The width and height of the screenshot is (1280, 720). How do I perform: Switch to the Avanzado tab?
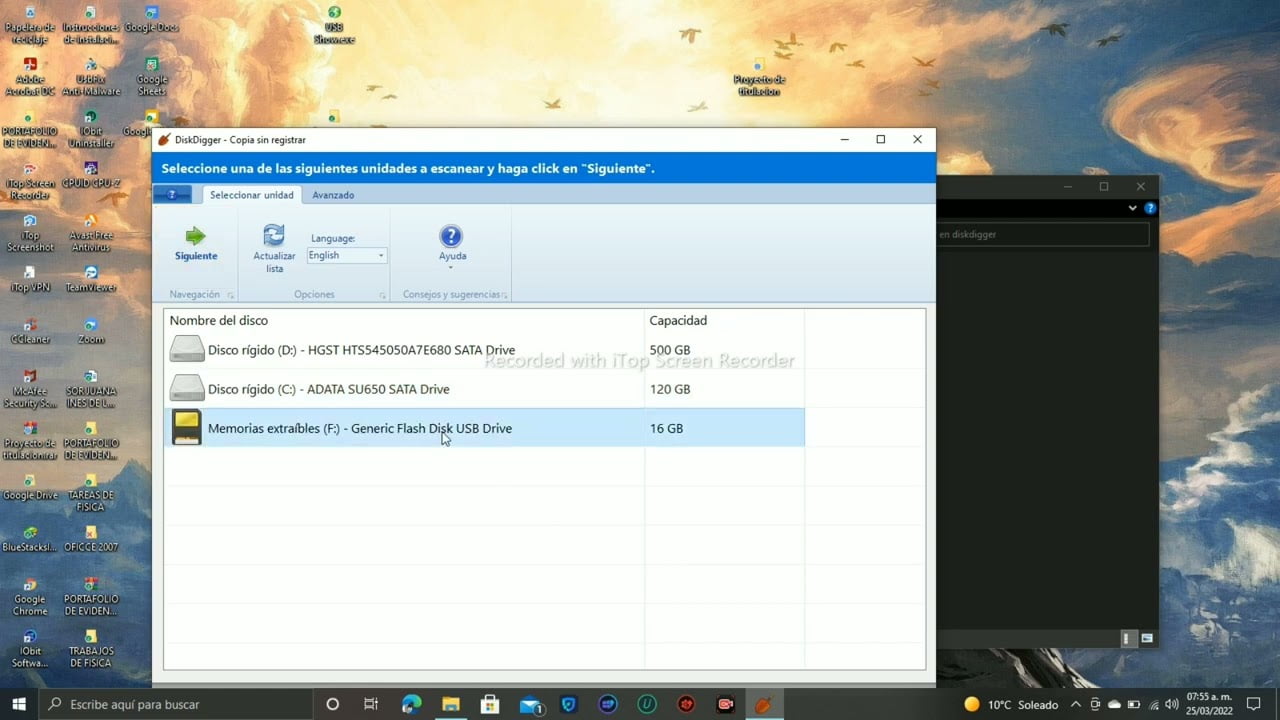point(333,195)
